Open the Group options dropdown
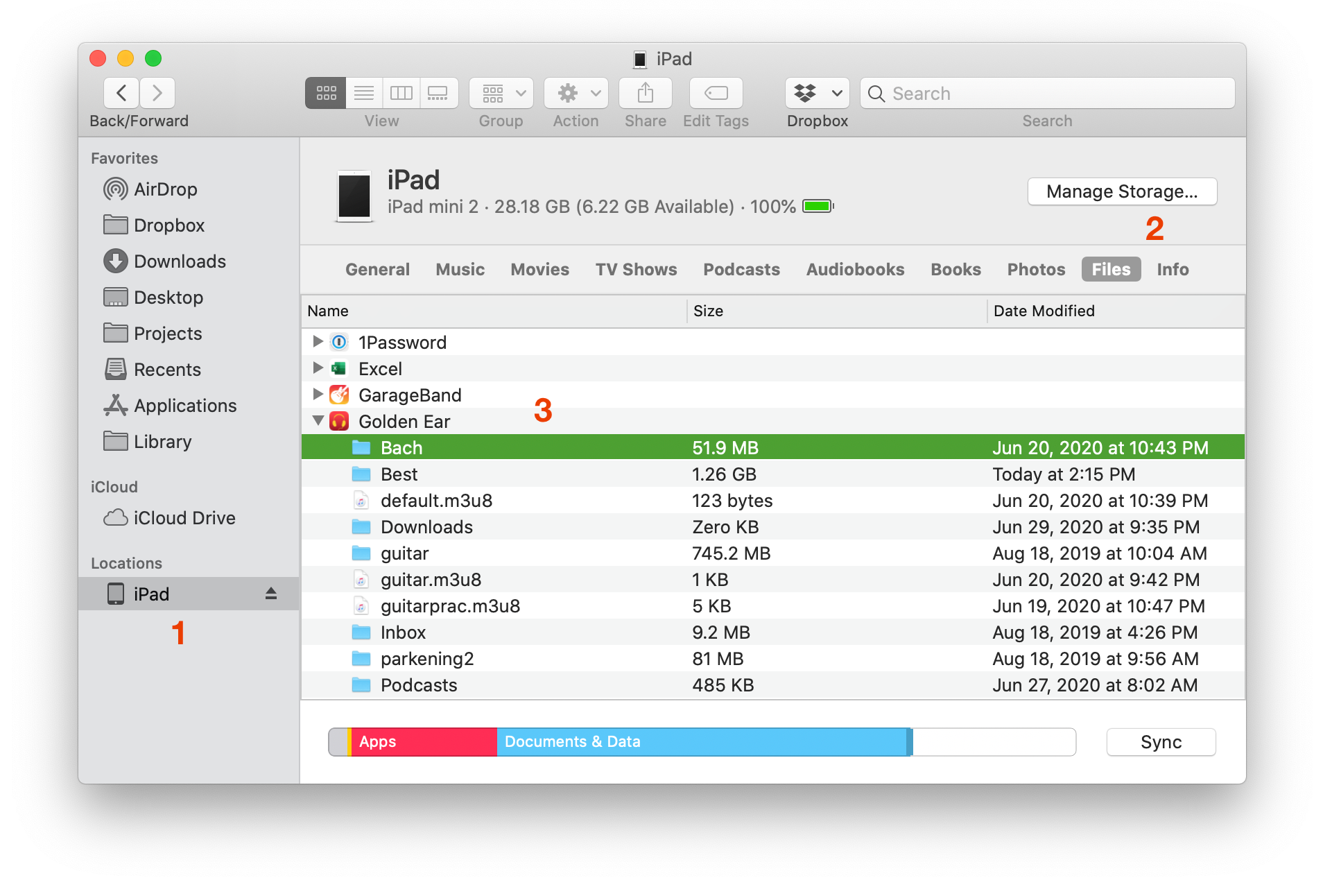Screen dimensions: 1323x896 pos(501,93)
